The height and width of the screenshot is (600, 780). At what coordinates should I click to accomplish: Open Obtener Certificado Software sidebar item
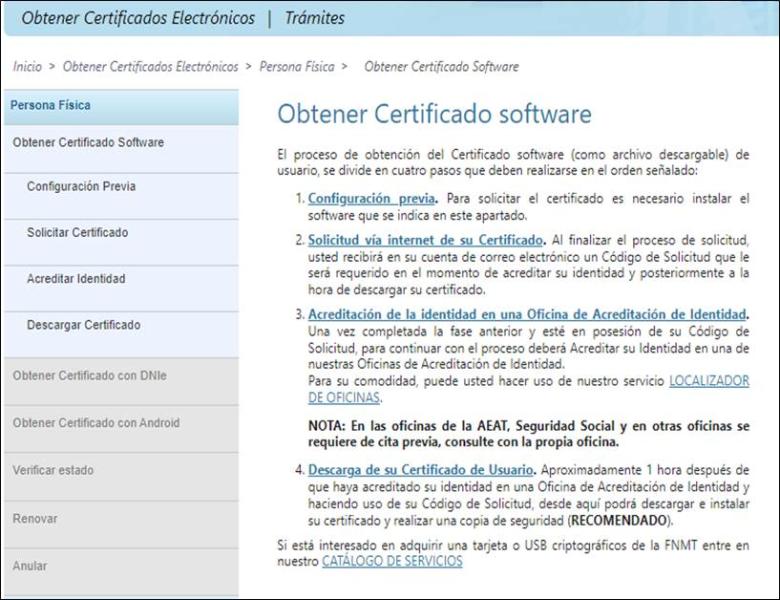[88, 142]
